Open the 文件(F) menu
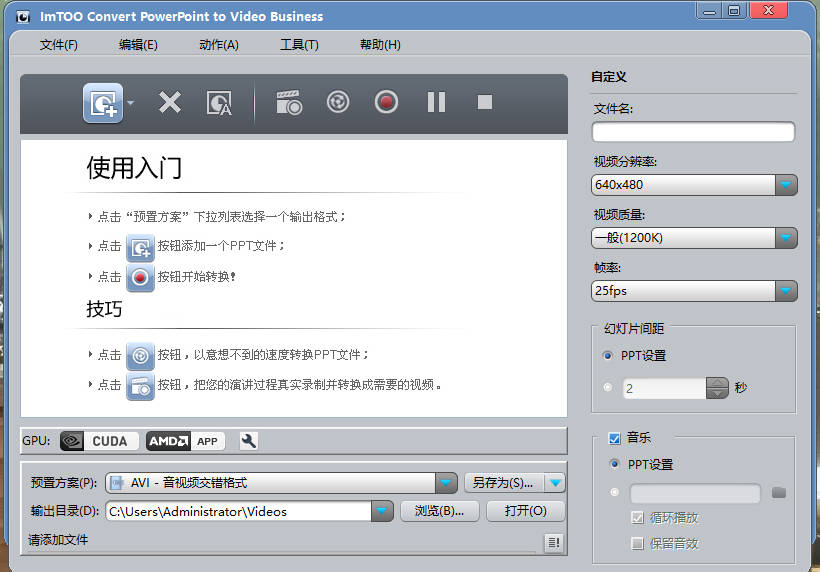Image resolution: width=820 pixels, height=572 pixels. tap(59, 45)
